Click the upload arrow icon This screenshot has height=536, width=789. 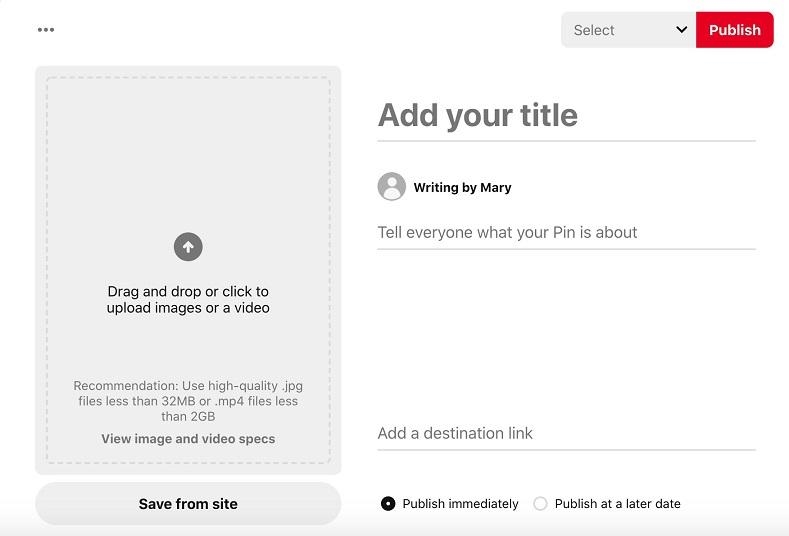(x=188, y=246)
